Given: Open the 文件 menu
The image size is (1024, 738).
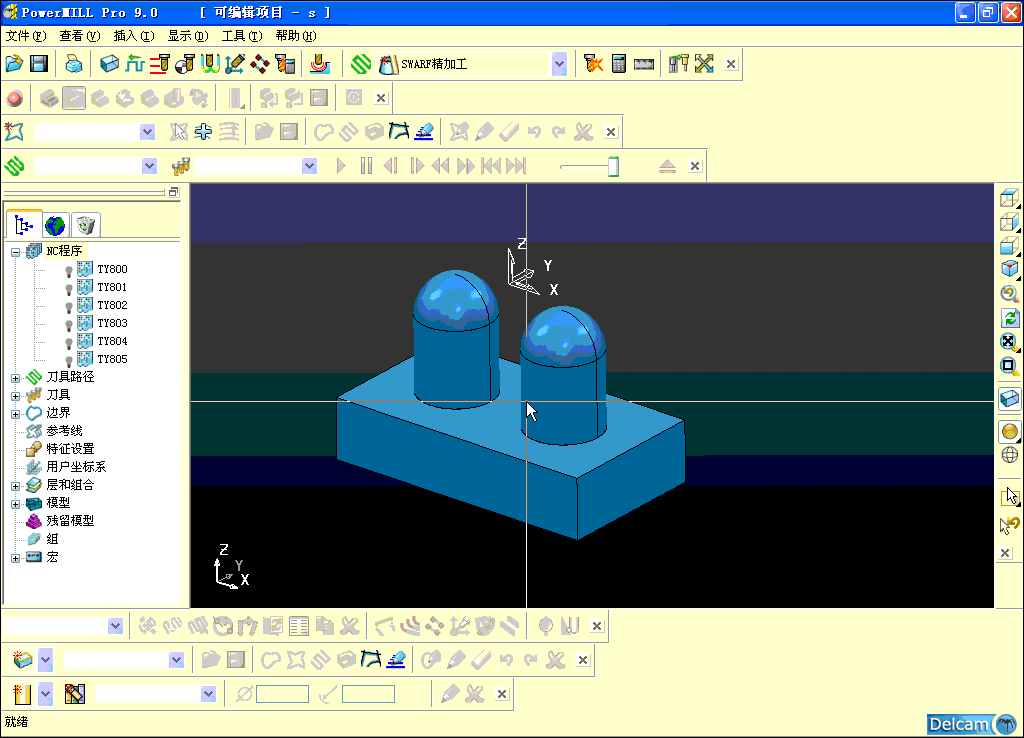Looking at the screenshot, I should (25, 36).
